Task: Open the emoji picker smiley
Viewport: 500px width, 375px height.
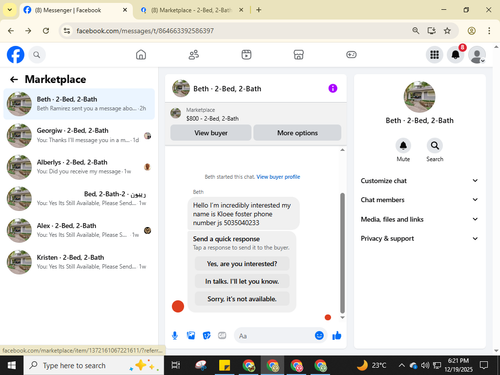Action: [319, 335]
